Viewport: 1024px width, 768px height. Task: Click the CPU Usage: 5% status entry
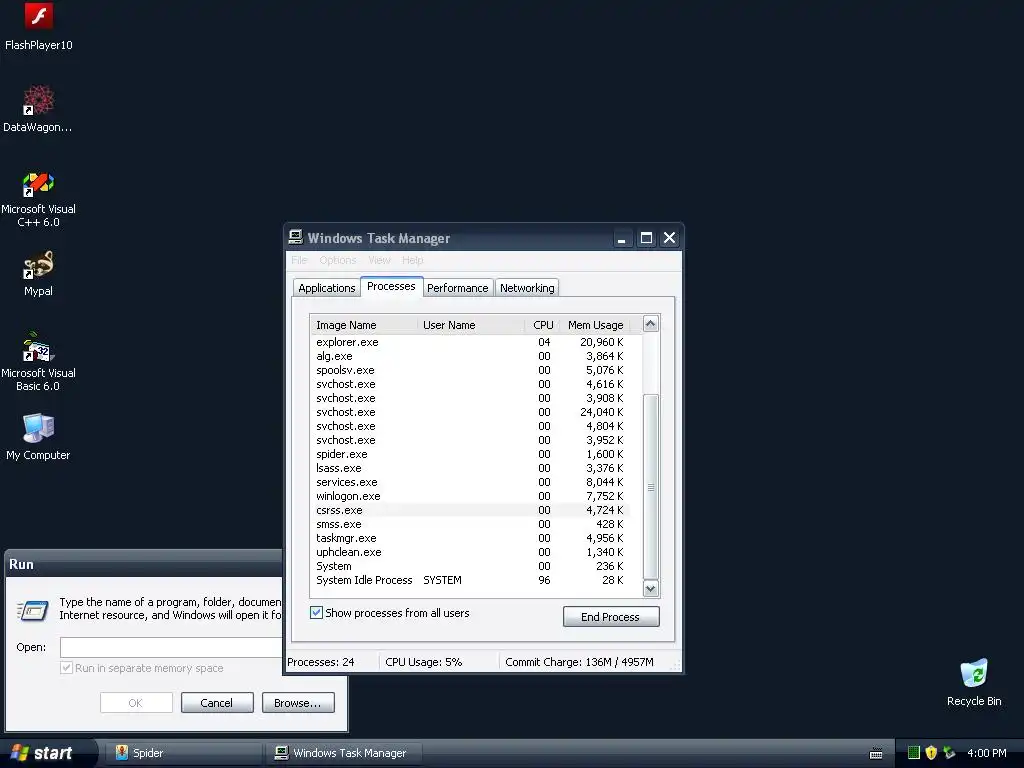click(424, 662)
